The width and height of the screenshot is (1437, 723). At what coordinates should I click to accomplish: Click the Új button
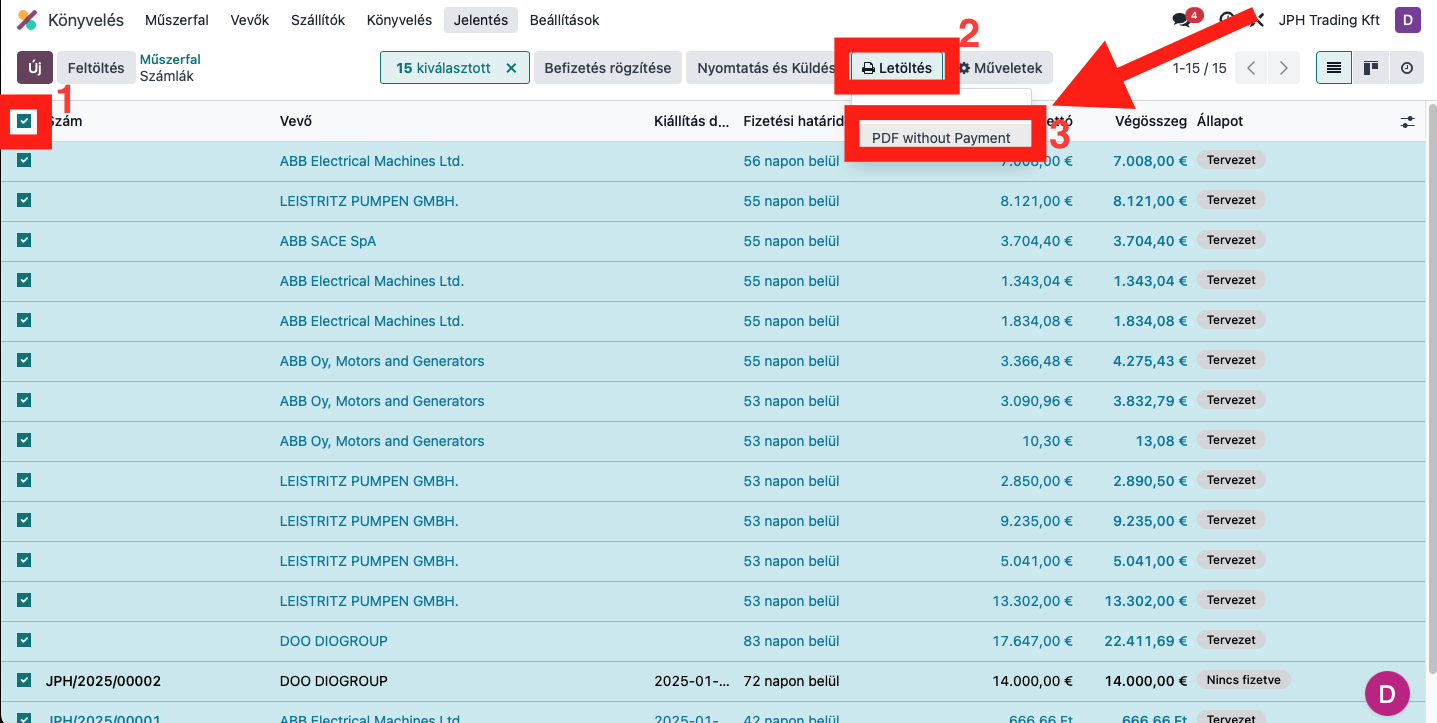pyautogui.click(x=35, y=68)
